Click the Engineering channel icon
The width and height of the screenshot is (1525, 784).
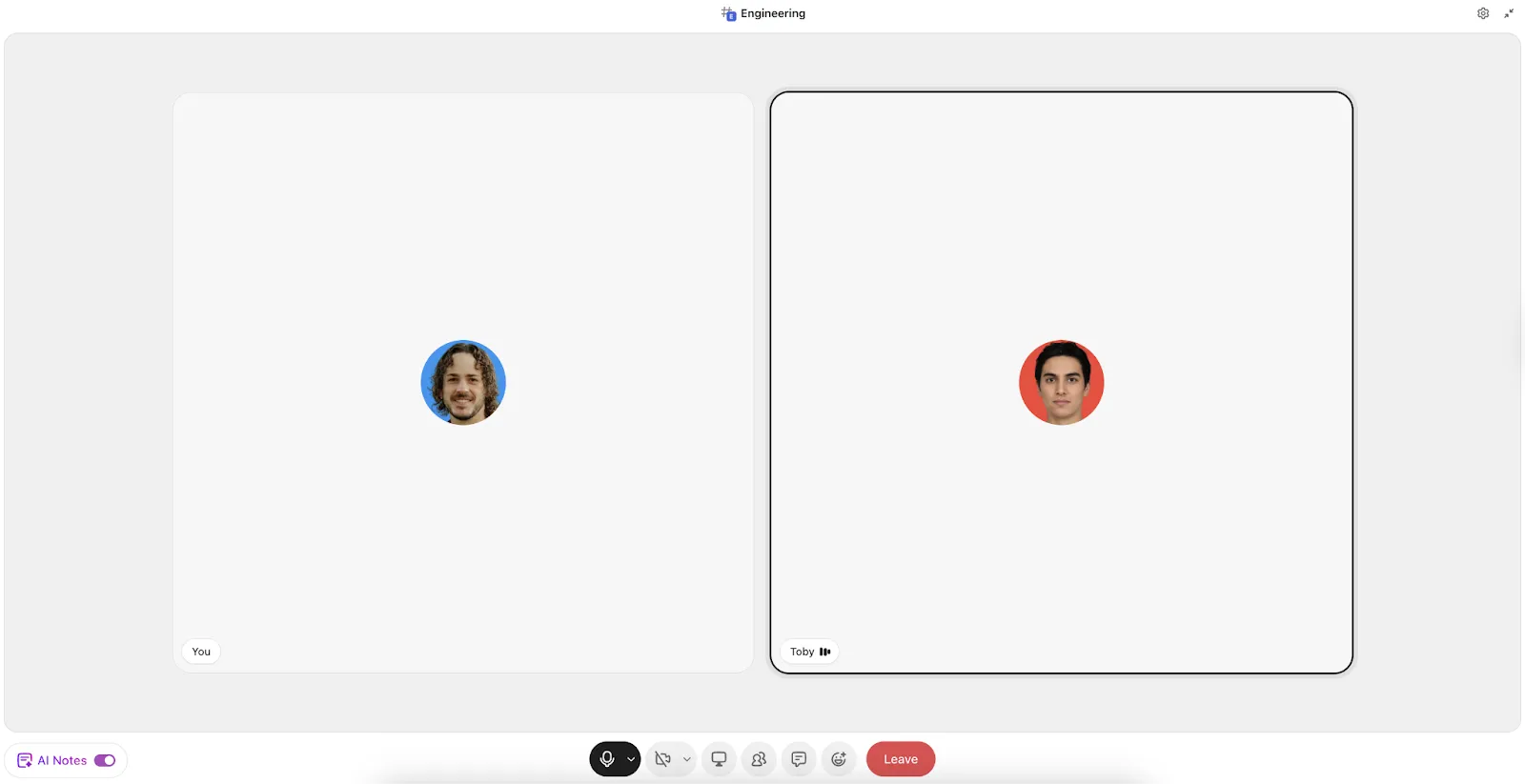(728, 13)
